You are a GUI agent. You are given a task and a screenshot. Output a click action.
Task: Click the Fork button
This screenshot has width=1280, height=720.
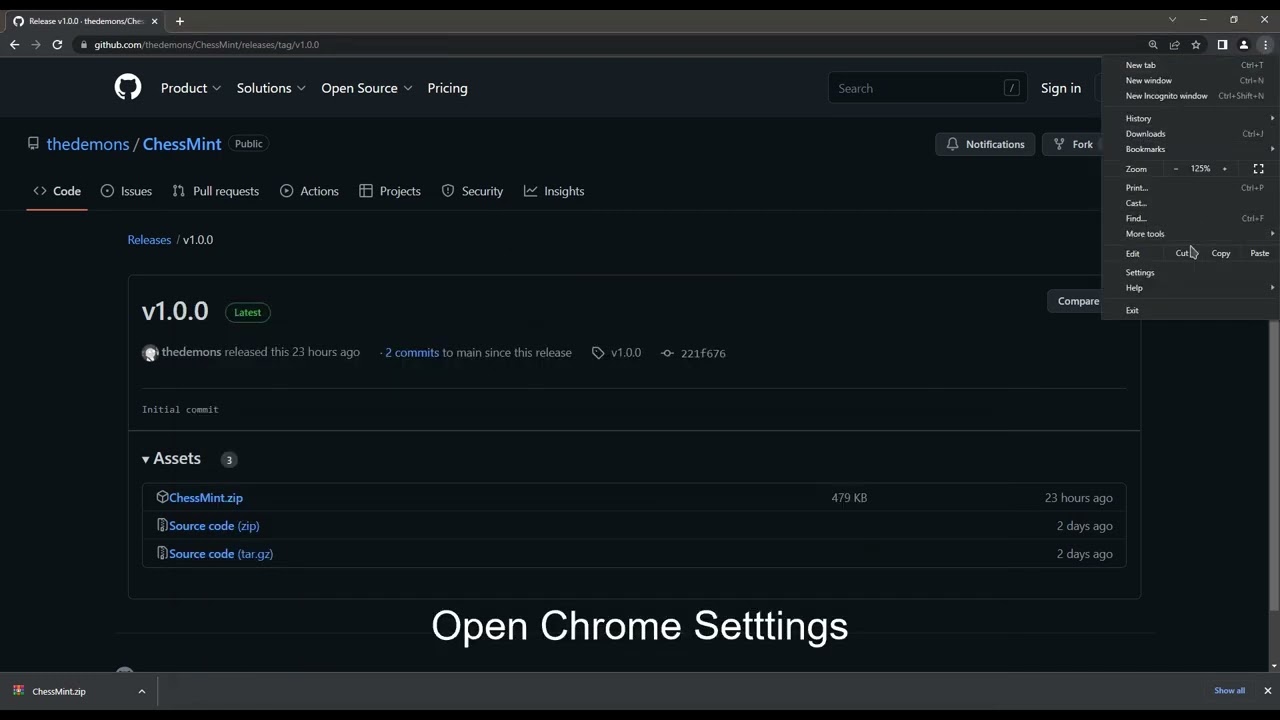pyautogui.click(x=1074, y=144)
